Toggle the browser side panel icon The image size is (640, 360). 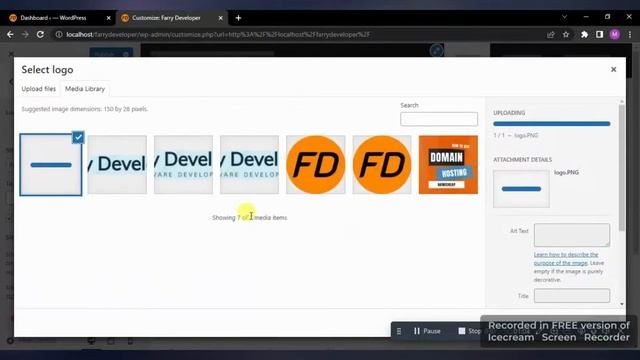(599, 35)
